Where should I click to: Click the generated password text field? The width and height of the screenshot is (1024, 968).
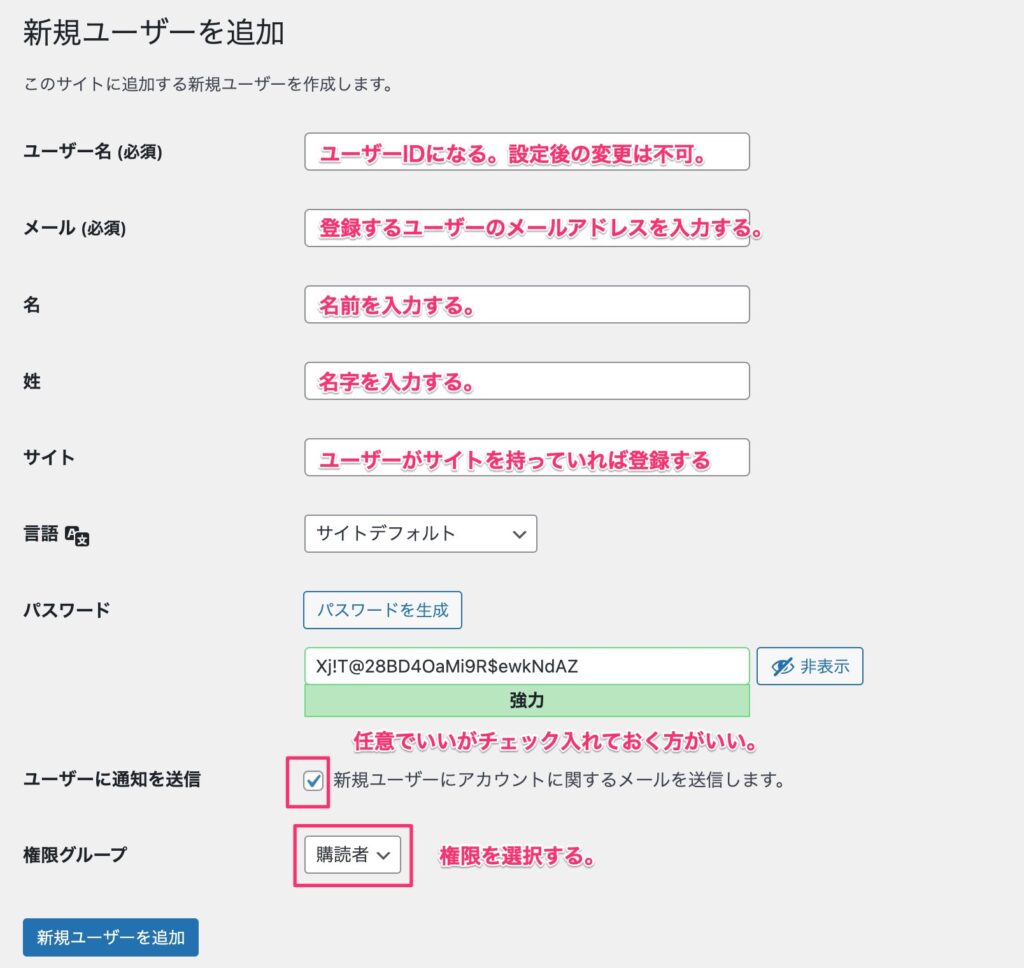pos(527,666)
